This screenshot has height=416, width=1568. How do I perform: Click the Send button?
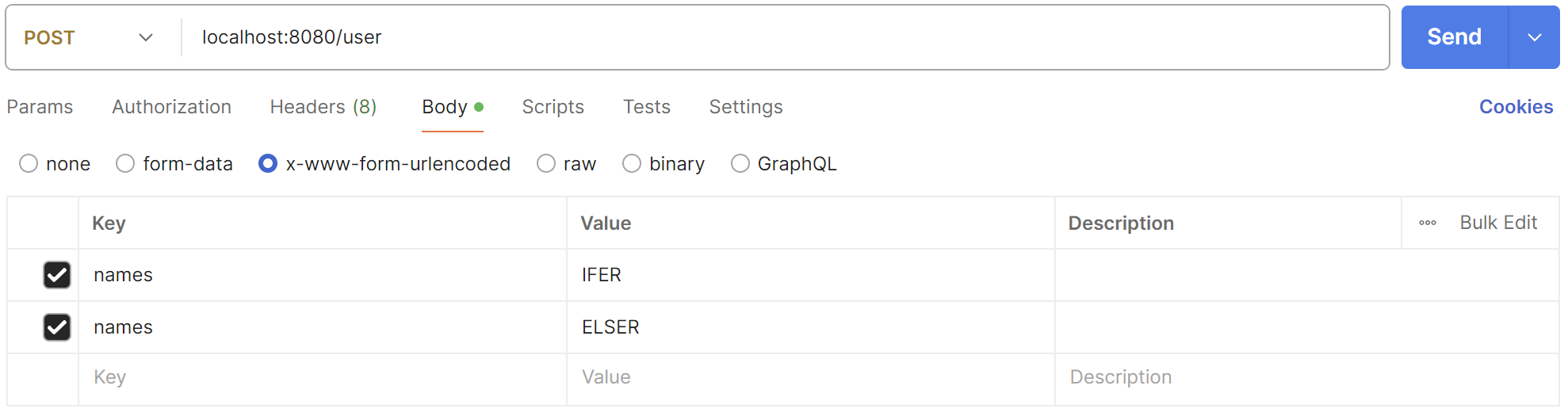click(x=1453, y=38)
